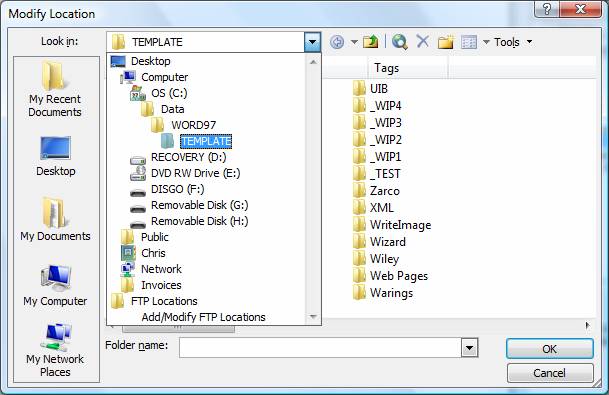This screenshot has height=395, width=609.
Task: Select DISGO (F:) drive
Action: point(167,189)
